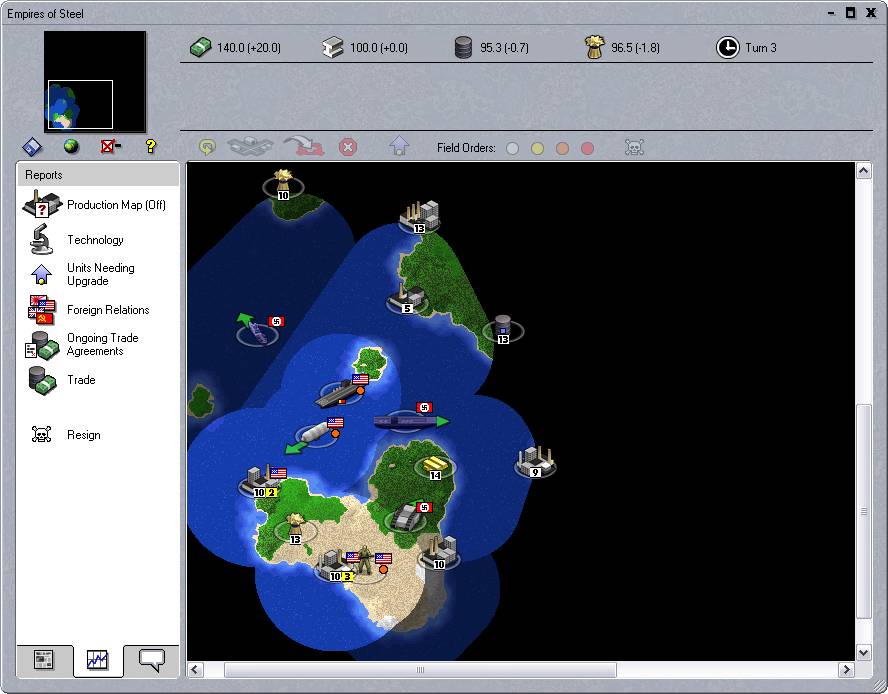This screenshot has width=888, height=694.
Task: Click the green globe icon
Action: tap(71, 147)
